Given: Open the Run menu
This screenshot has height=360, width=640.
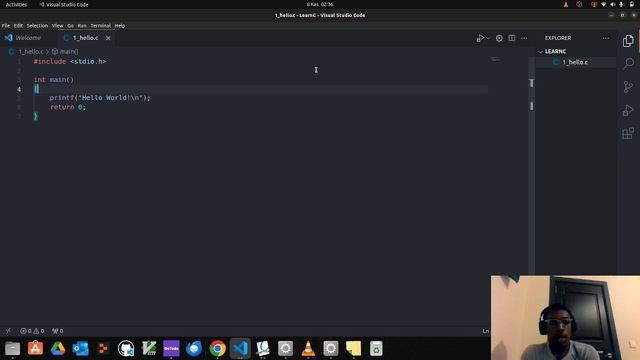Looking at the screenshot, I should tap(82, 25).
